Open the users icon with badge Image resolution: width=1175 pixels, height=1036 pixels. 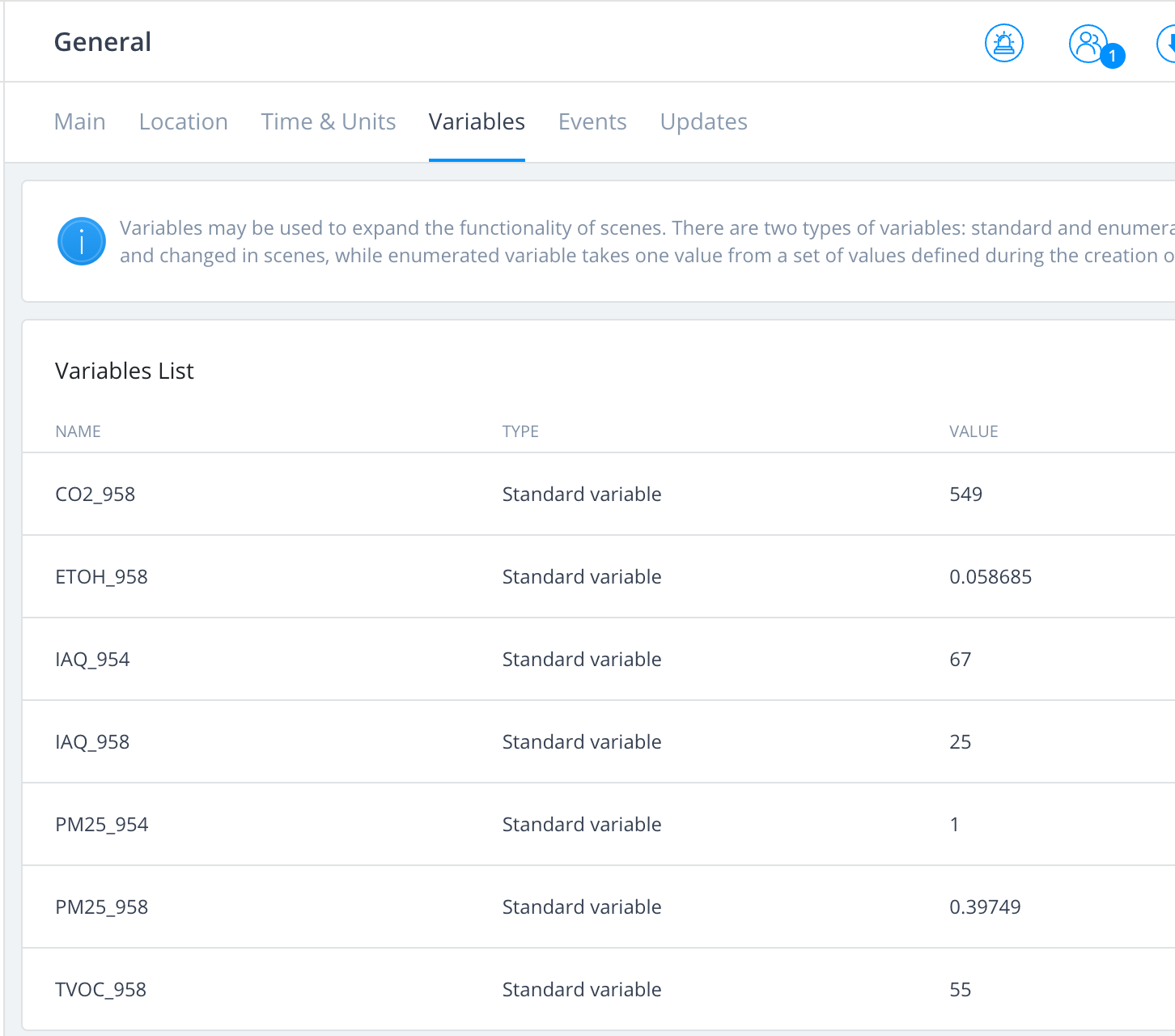point(1088,44)
